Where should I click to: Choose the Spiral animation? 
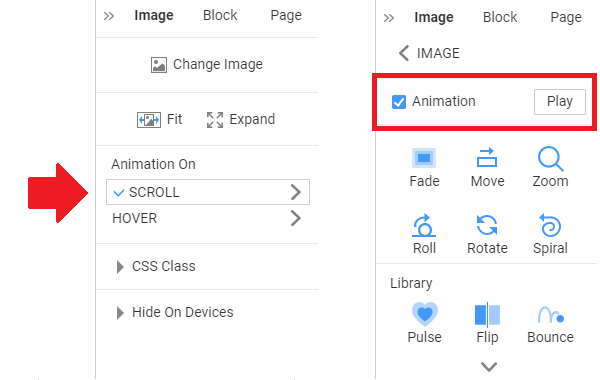[550, 225]
